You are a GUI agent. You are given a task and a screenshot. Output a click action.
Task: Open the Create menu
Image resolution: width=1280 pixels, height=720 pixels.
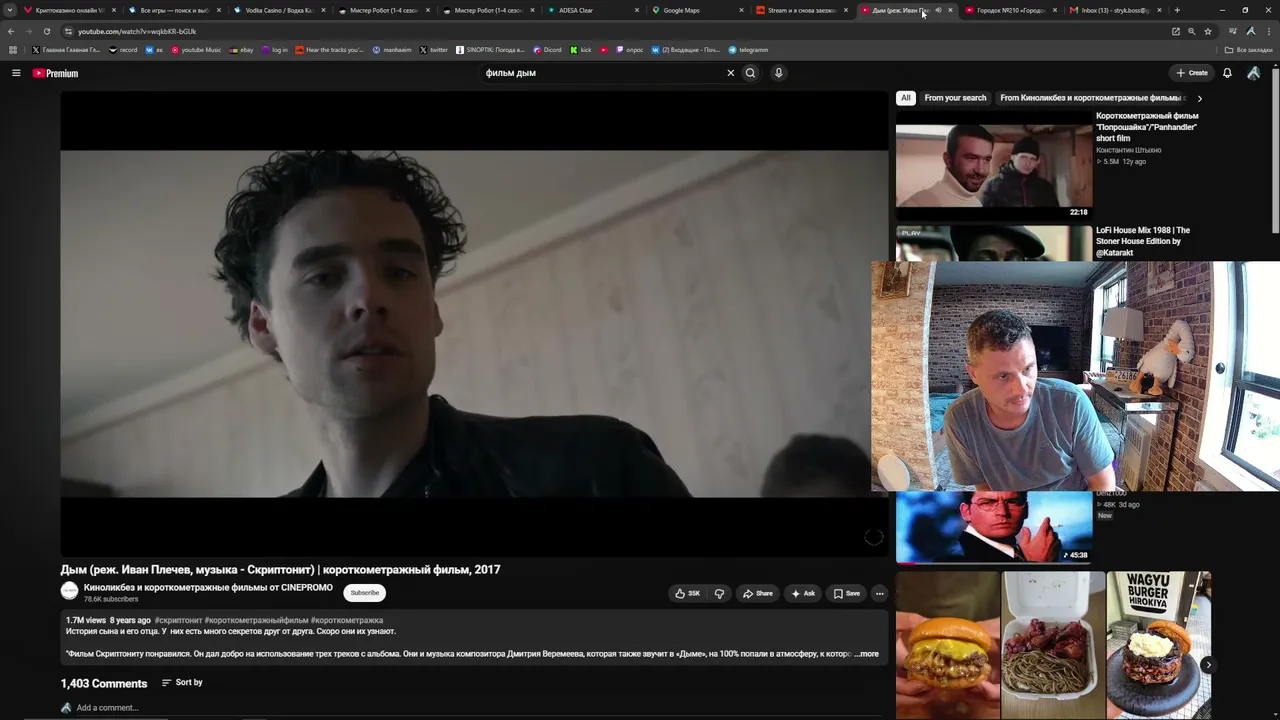pos(1192,73)
